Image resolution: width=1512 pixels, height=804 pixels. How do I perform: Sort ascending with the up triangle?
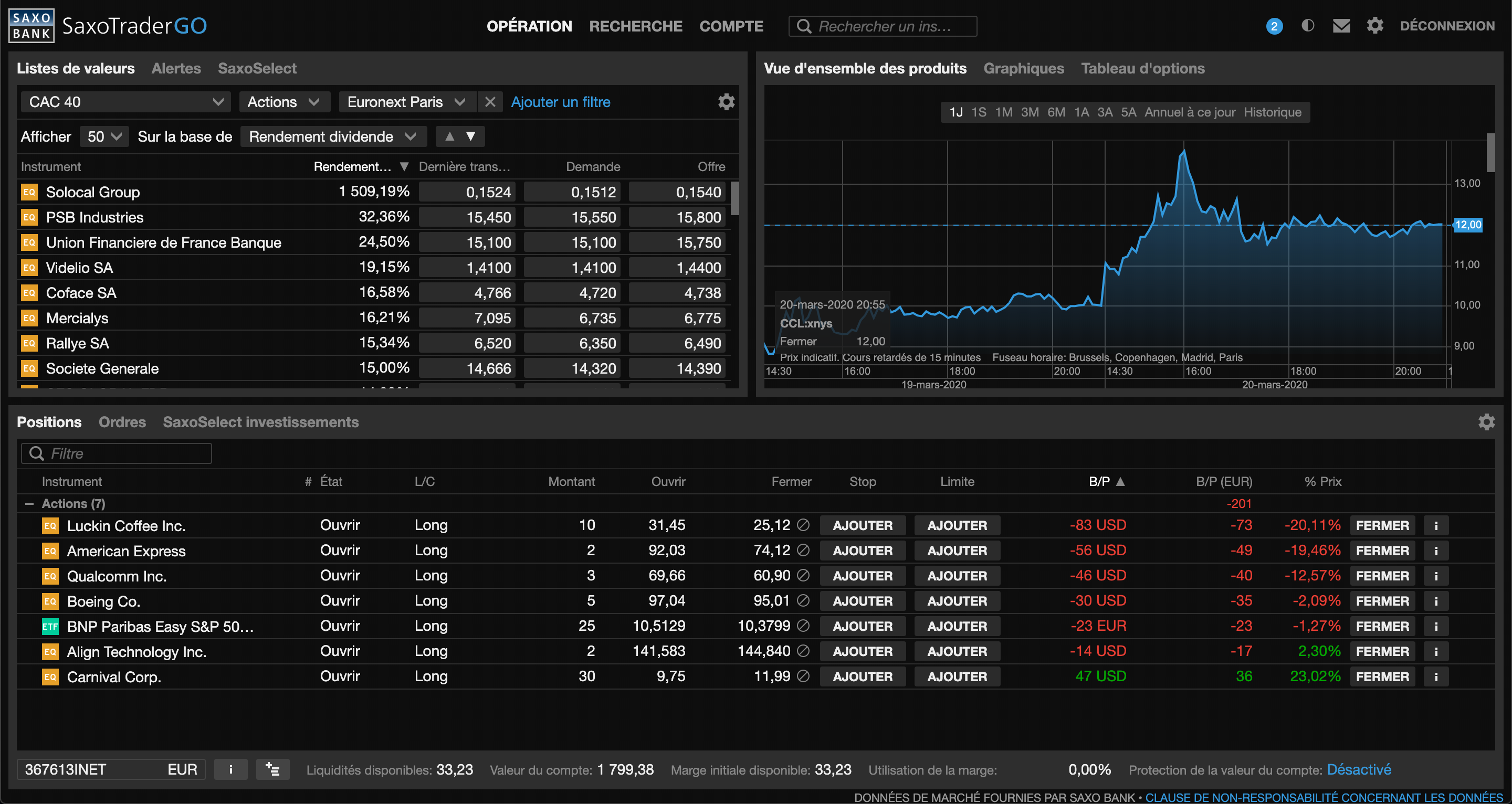449,137
